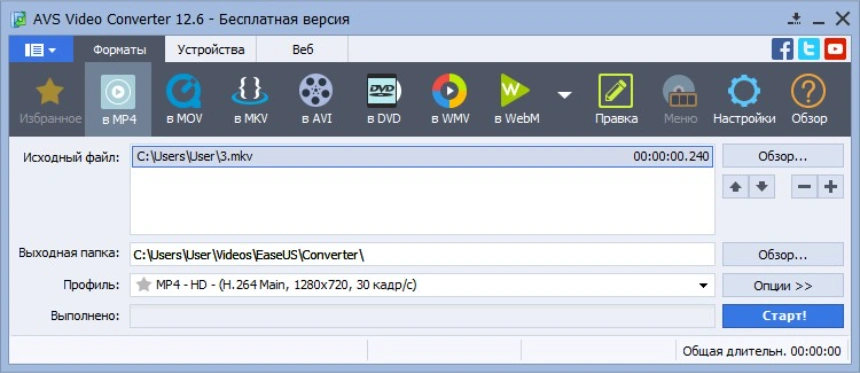Open the YouTube link icon
This screenshot has height=373, width=860.
[835, 49]
